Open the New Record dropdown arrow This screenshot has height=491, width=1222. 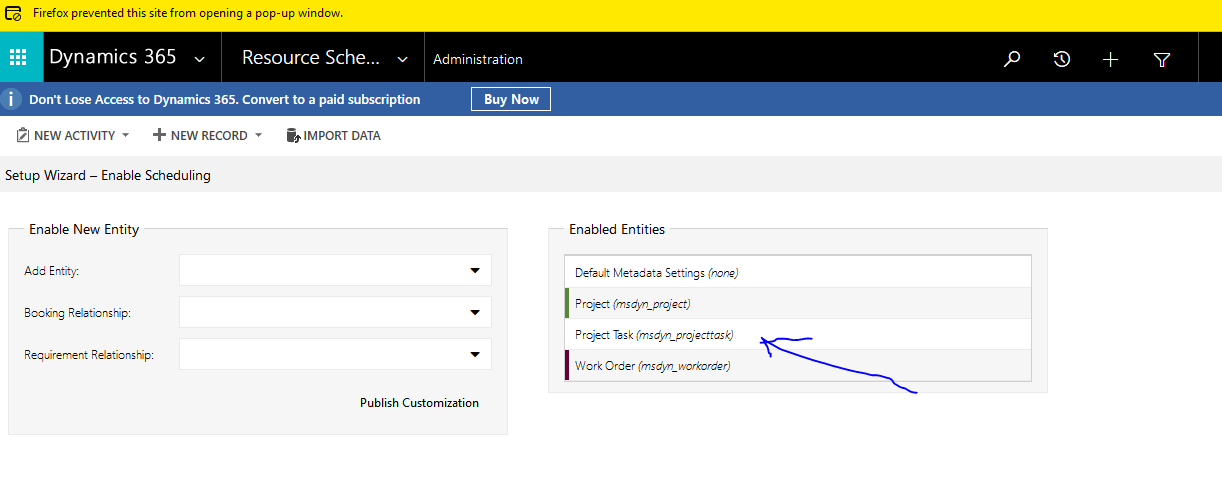pos(258,136)
